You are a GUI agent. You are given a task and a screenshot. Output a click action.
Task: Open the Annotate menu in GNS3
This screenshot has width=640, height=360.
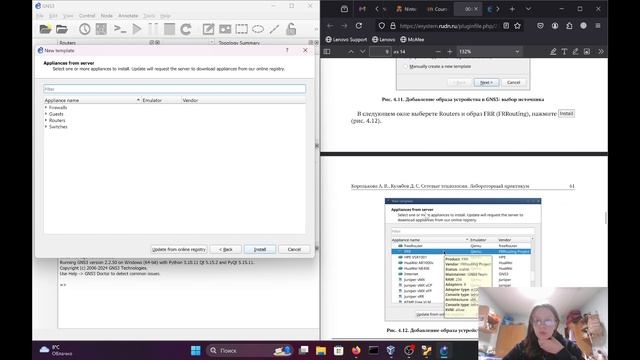[128, 16]
